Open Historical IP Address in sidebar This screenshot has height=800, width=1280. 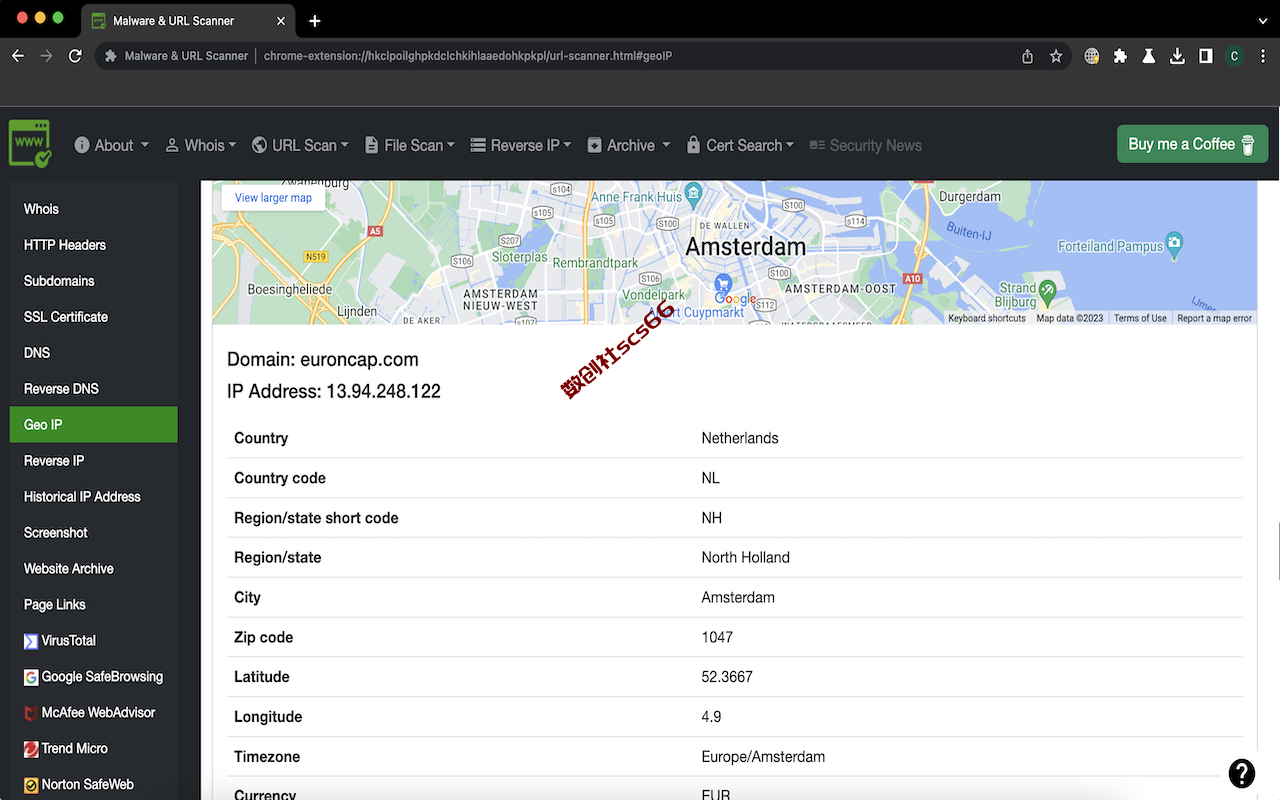click(x=94, y=497)
